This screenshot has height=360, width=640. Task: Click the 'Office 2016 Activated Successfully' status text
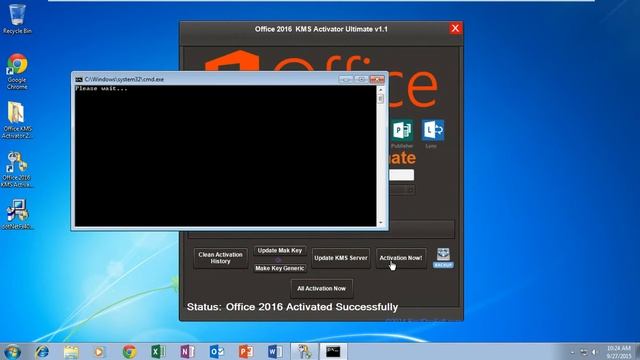[x=312, y=307]
